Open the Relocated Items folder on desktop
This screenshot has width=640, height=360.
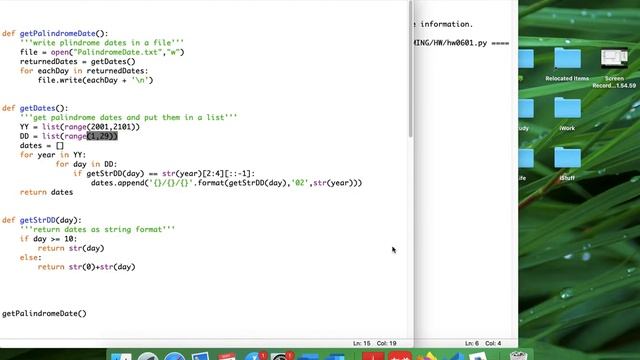tap(567, 59)
